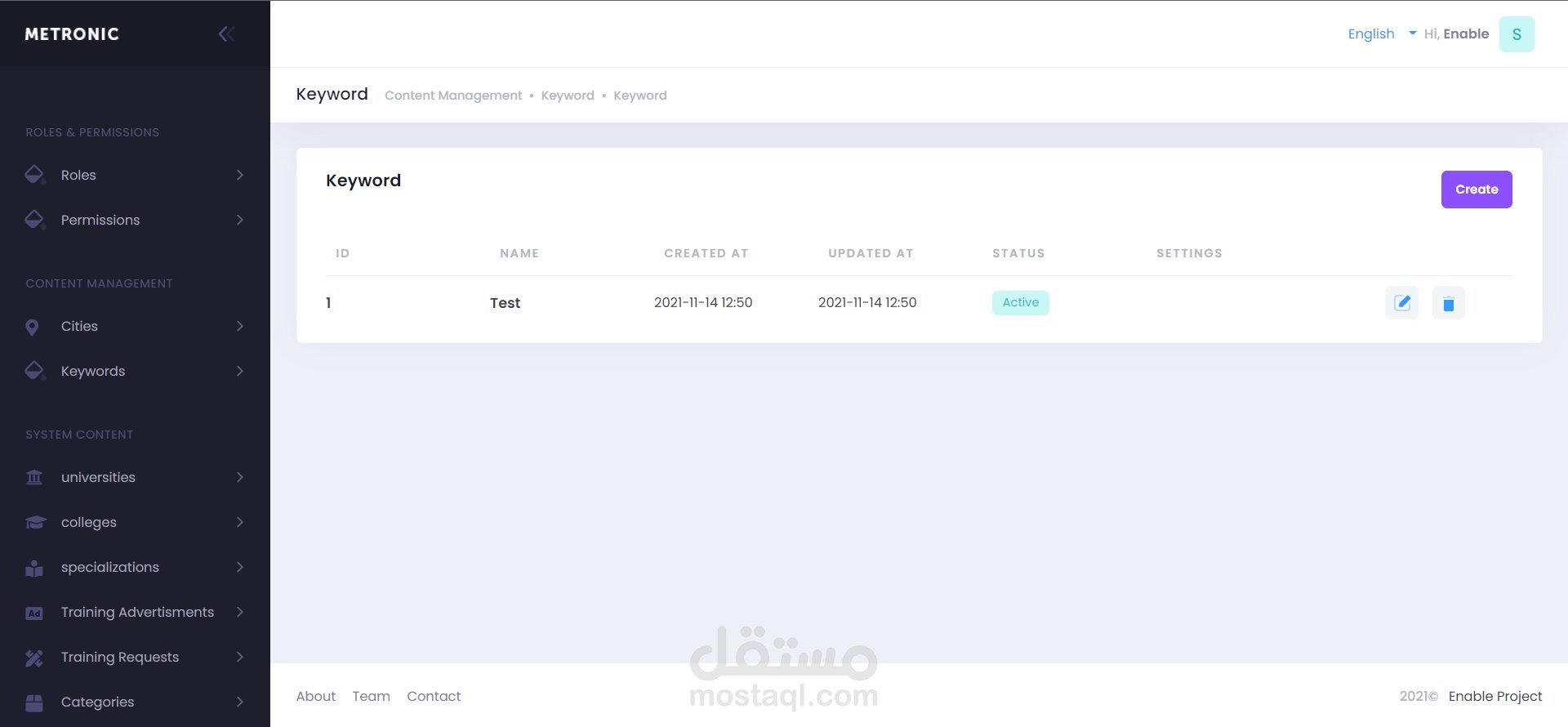Expand the colleges menu chevron
The height and width of the screenshot is (727, 1568).
239,522
